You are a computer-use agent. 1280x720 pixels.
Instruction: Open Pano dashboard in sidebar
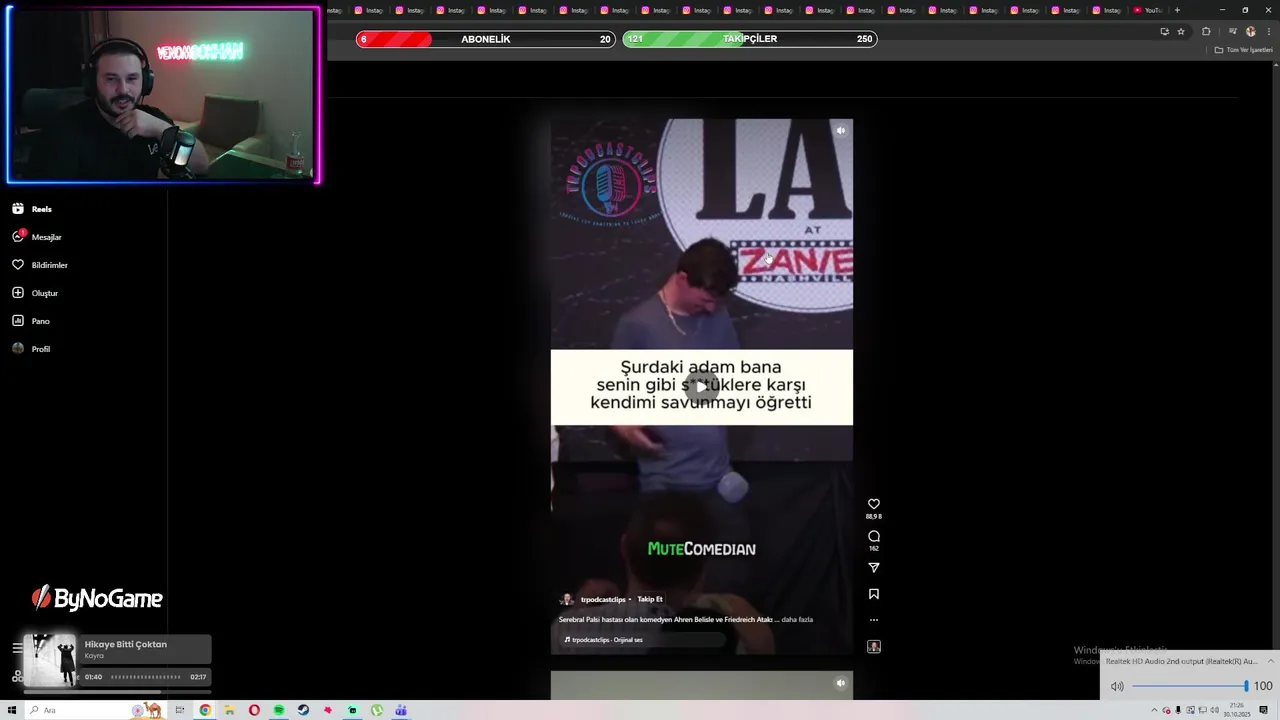pyautogui.click(x=31, y=321)
